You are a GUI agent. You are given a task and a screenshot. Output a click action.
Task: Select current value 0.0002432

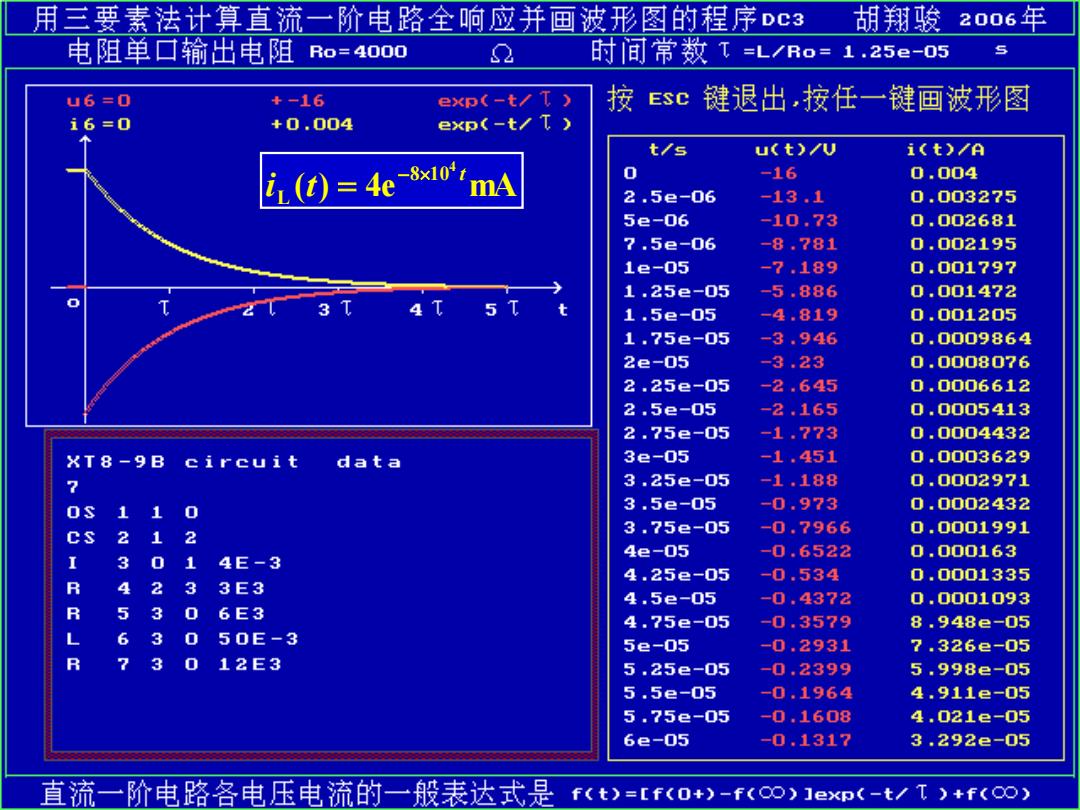(x=970, y=503)
